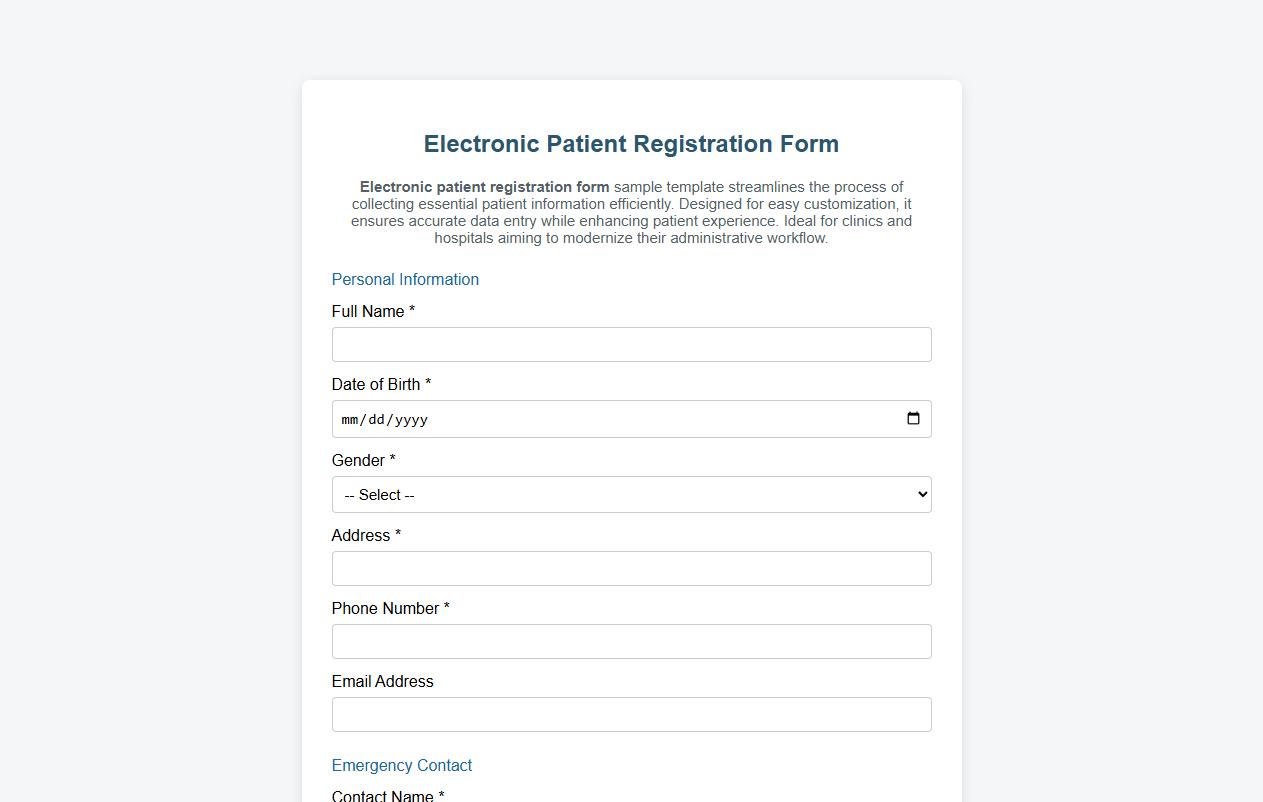Click the mm month segment of Date of Birth
The height and width of the screenshot is (802, 1263).
click(351, 420)
